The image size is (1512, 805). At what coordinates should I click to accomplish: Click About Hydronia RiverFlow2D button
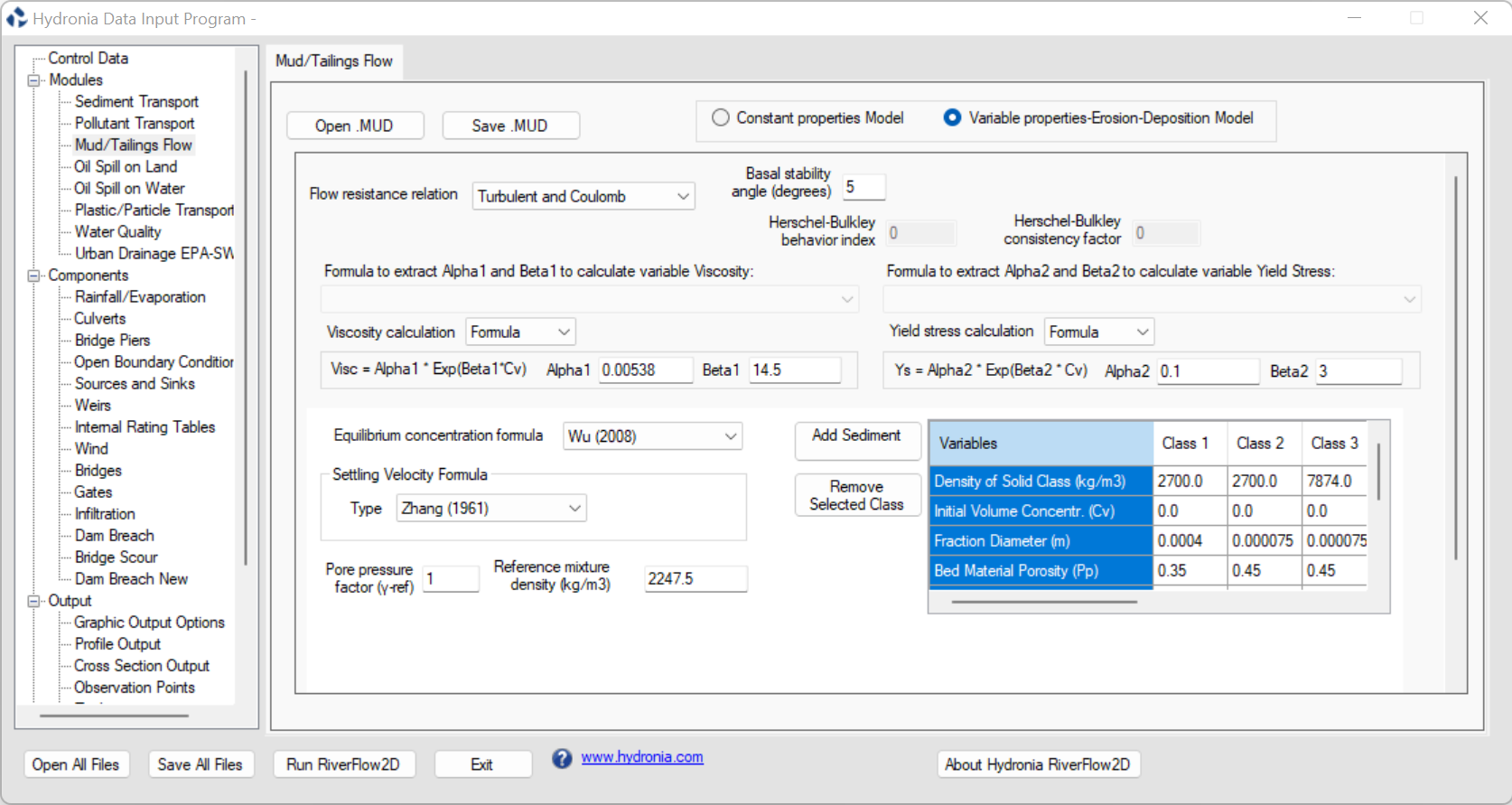[x=1038, y=764]
